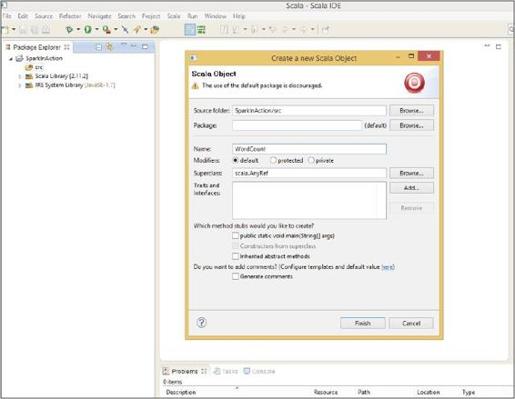This screenshot has height=399, width=515.
Task: Click the greyed Forward navigation arrow
Action: pos(304,30)
